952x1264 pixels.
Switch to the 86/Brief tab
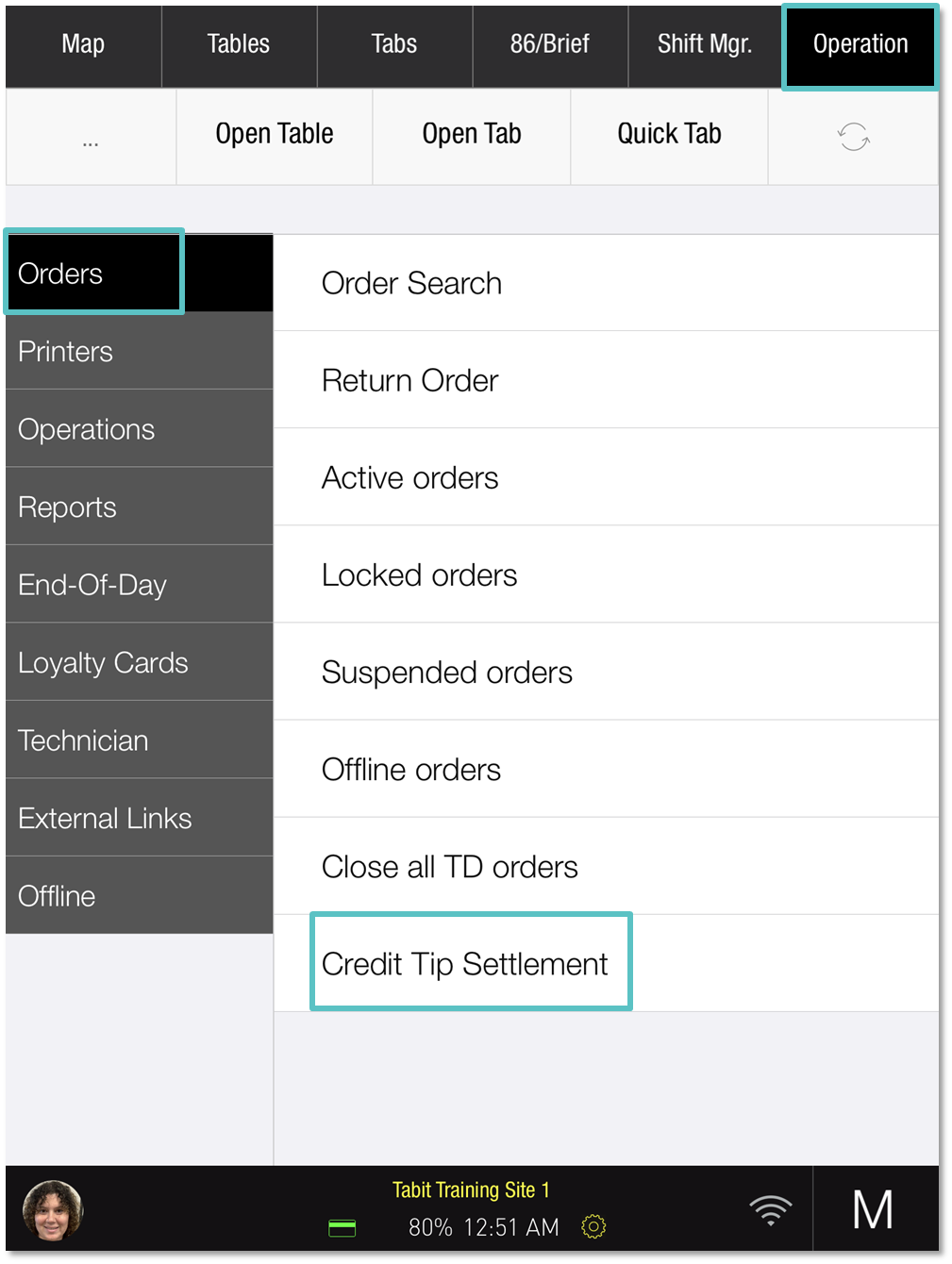[x=550, y=44]
